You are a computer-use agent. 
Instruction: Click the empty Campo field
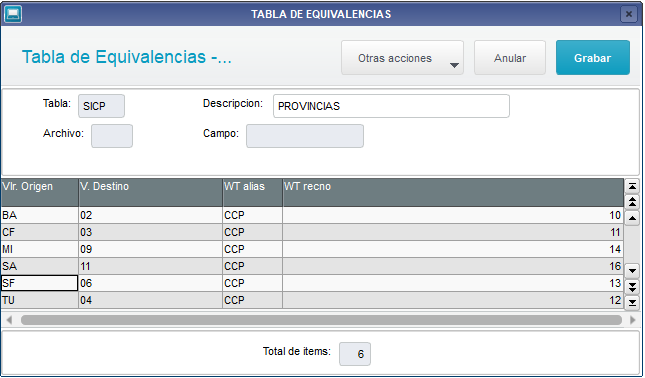coord(305,136)
